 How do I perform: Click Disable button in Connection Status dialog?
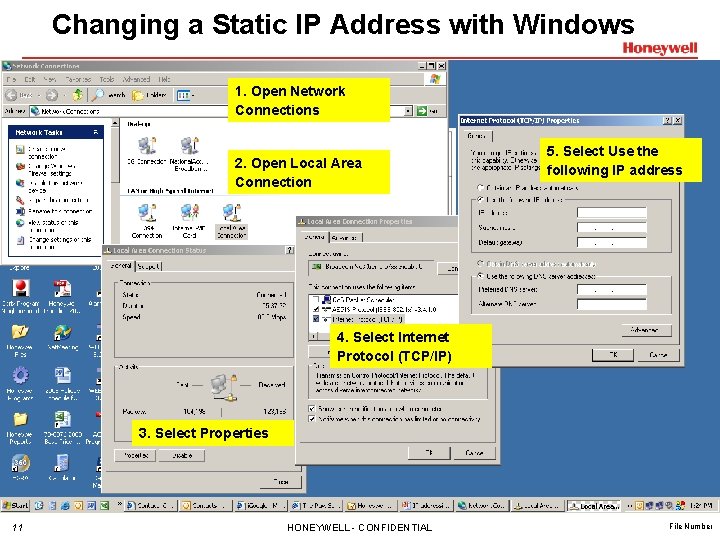[x=182, y=456]
